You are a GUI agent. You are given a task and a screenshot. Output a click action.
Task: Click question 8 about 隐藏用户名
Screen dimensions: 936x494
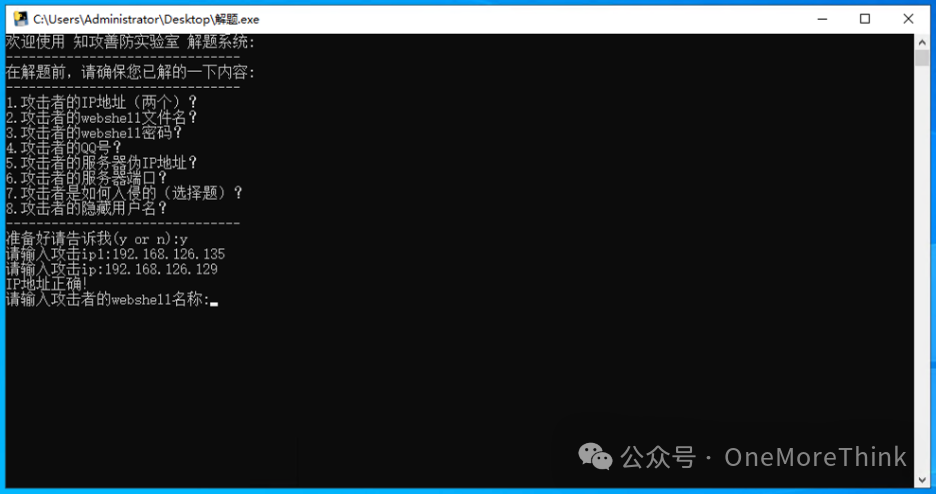[x=87, y=208]
